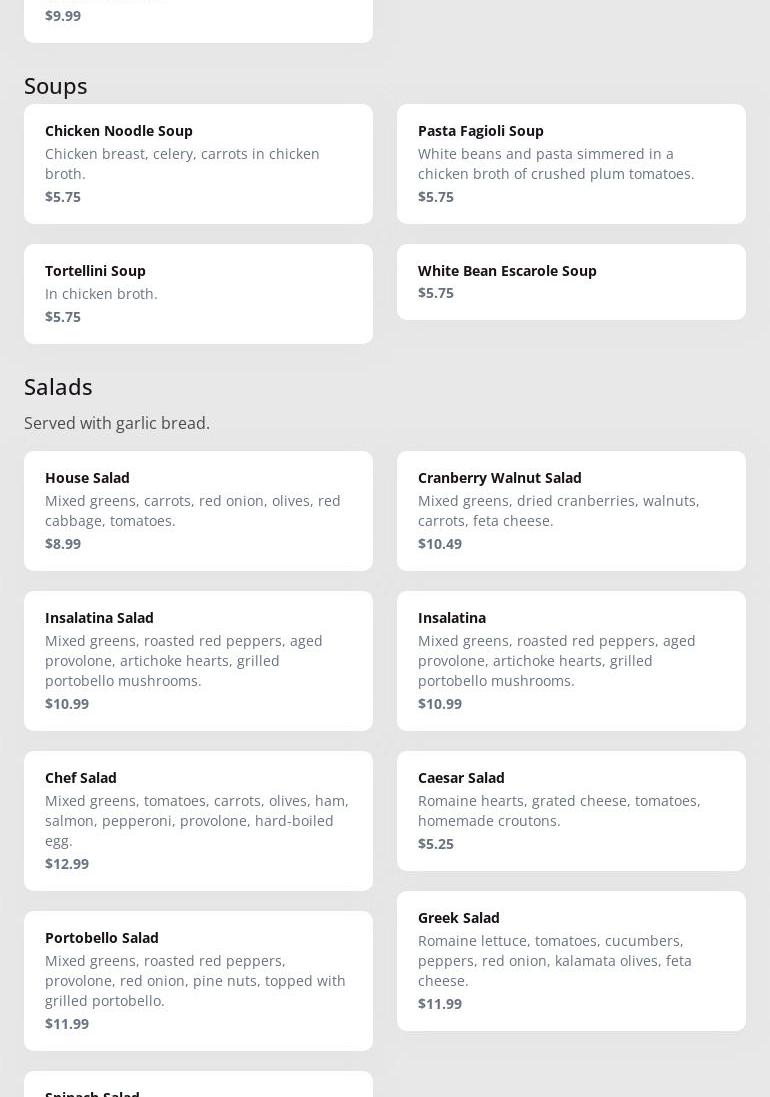Open the House Salad item

[198, 510]
